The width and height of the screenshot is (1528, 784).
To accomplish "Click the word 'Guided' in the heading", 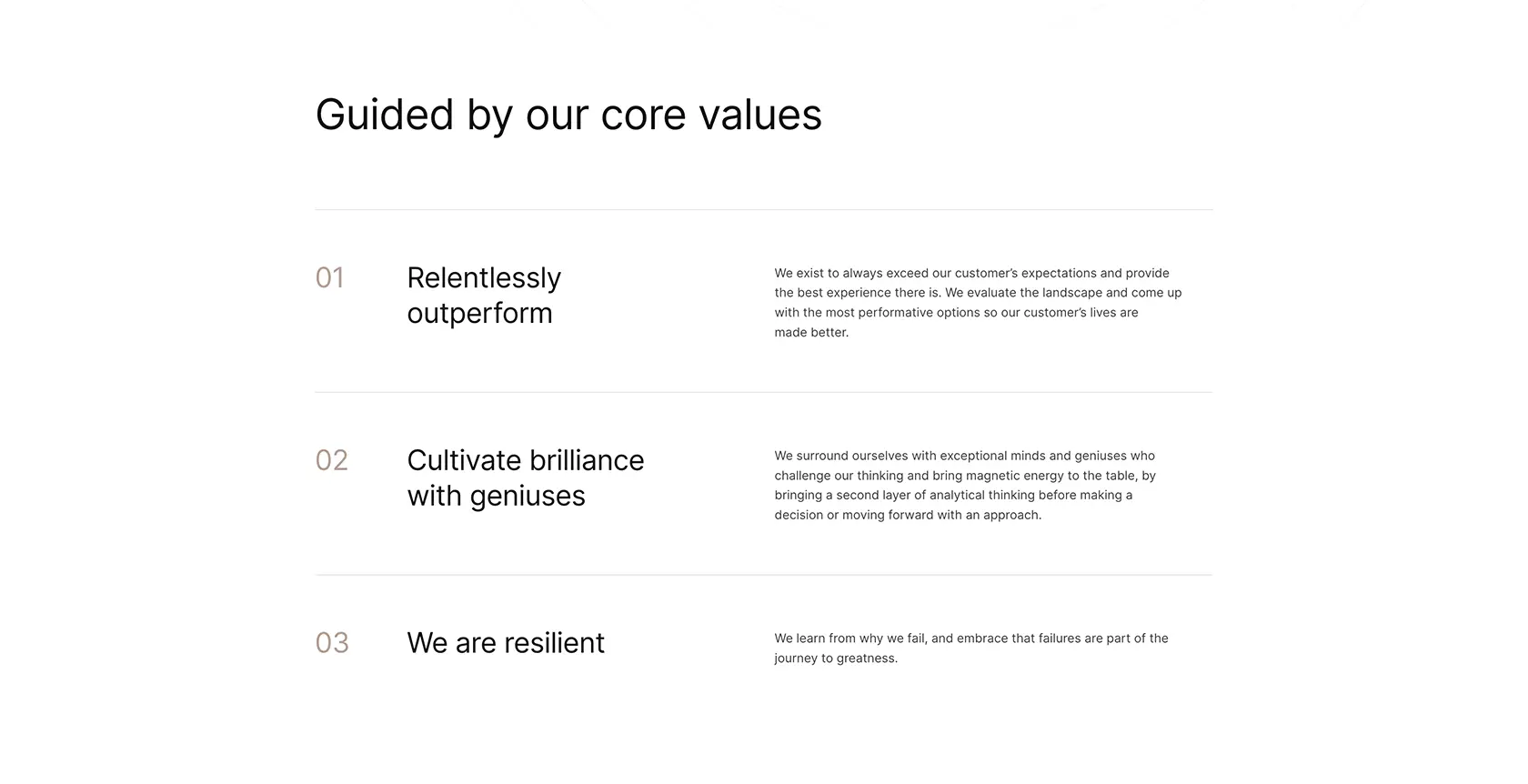I will [385, 115].
